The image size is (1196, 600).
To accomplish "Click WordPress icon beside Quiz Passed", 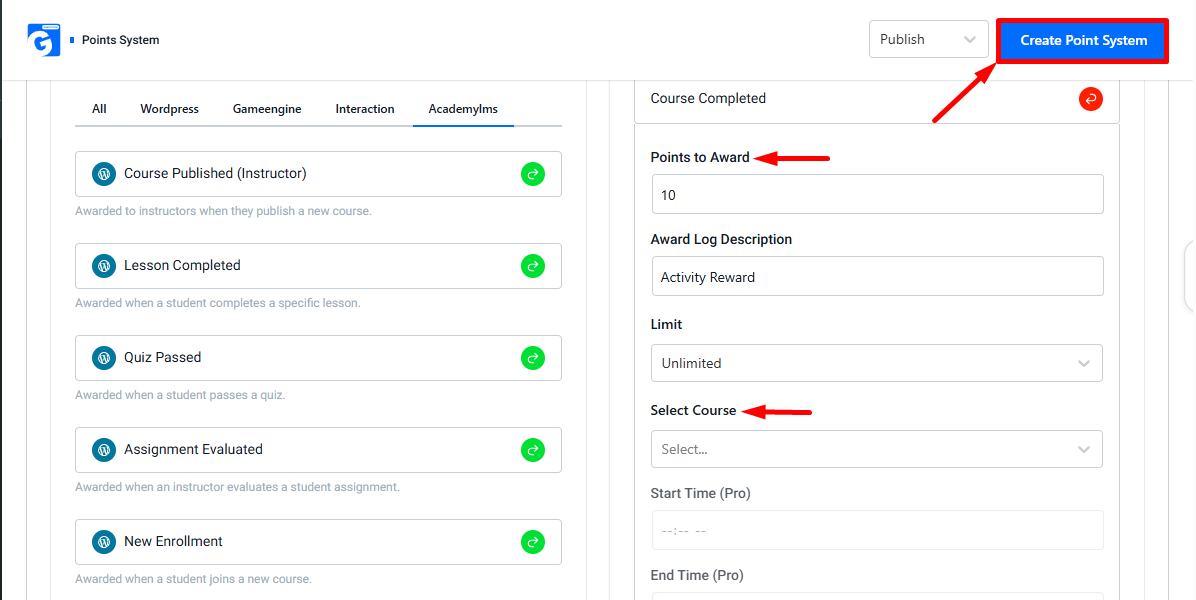I will 103,358.
